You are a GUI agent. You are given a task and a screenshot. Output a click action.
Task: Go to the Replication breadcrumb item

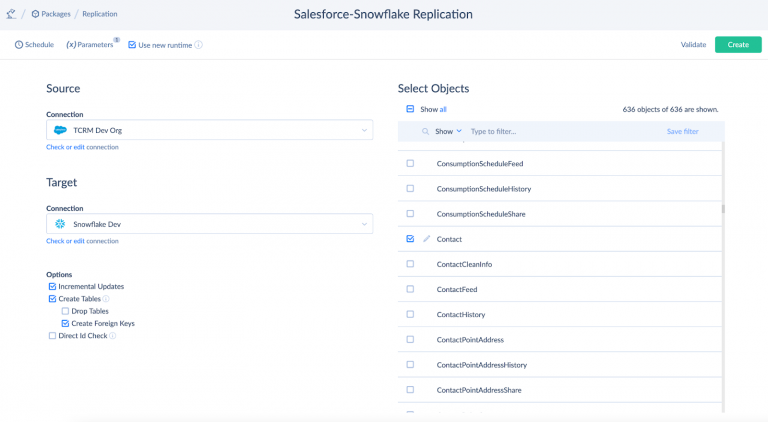coord(99,14)
